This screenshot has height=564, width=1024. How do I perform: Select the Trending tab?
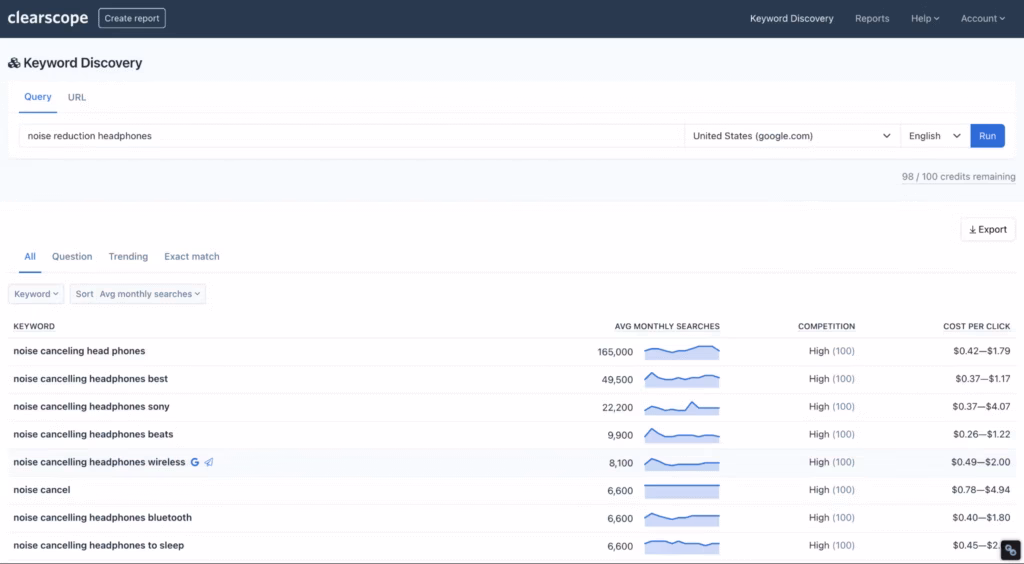(128, 257)
